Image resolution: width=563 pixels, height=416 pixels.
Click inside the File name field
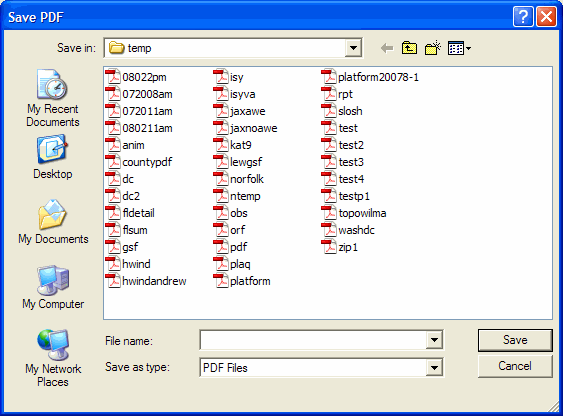tap(313, 340)
